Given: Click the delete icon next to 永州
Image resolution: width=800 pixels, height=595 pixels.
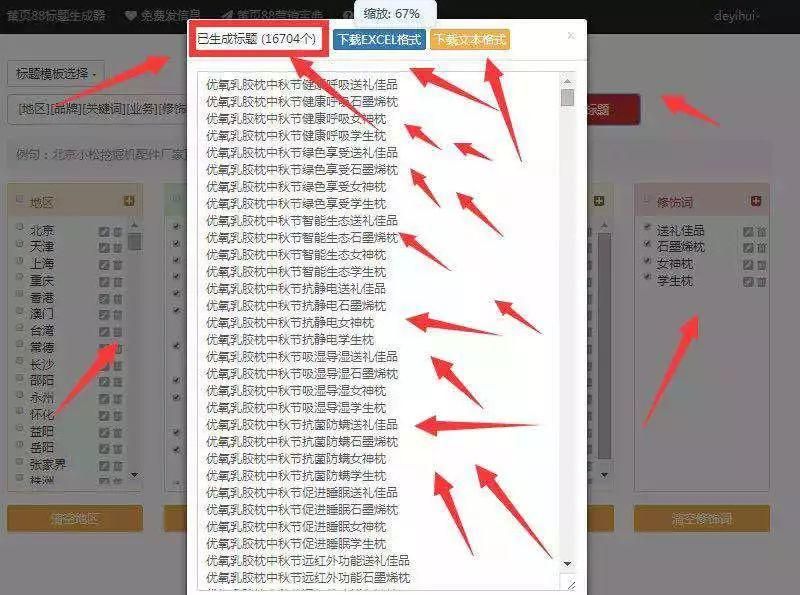Looking at the screenshot, I should [x=117, y=399].
